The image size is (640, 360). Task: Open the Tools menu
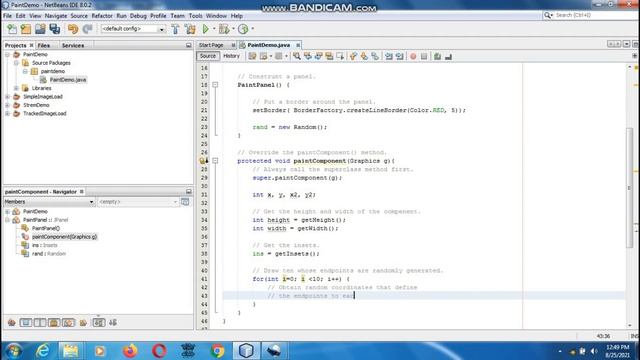[x=196, y=16]
